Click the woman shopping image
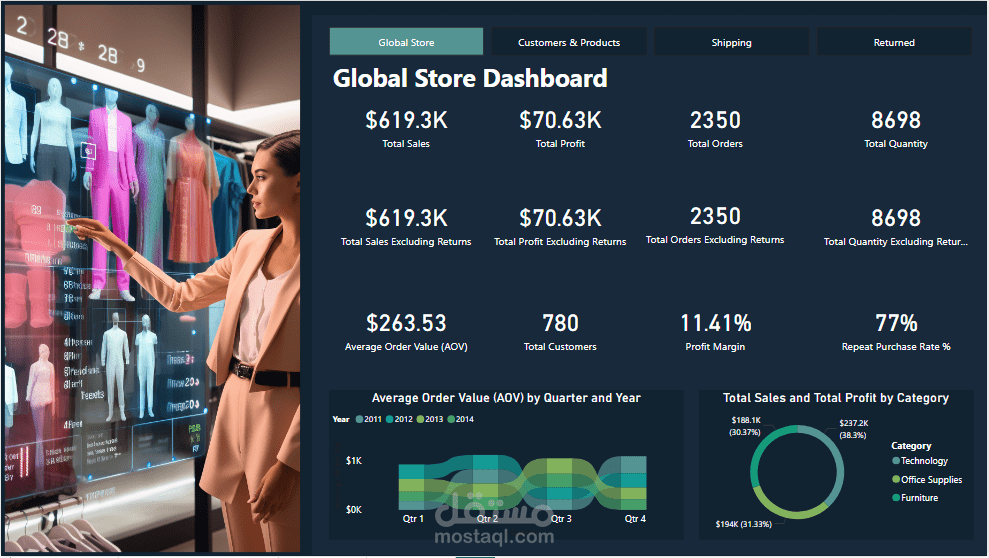Viewport: 989px width, 558px height. (x=153, y=279)
